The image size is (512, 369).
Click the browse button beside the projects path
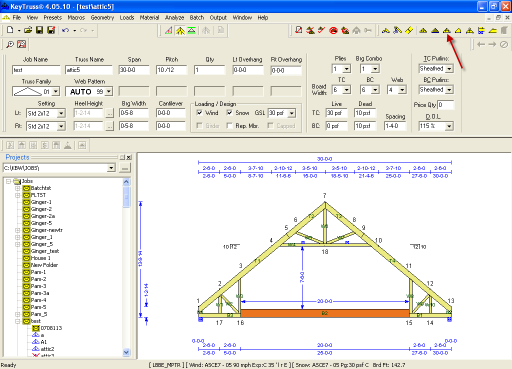point(125,168)
